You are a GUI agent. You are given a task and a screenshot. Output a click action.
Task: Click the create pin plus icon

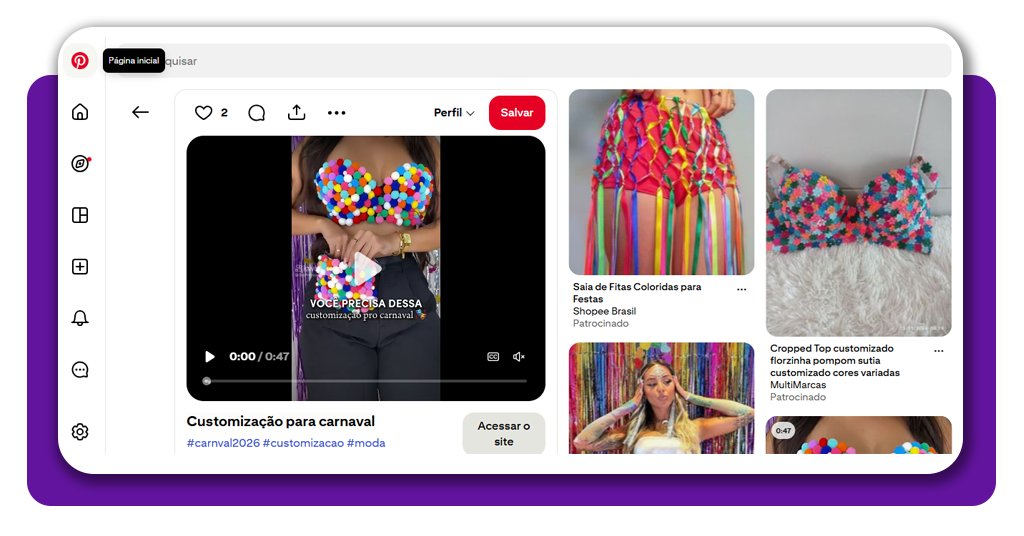click(80, 266)
